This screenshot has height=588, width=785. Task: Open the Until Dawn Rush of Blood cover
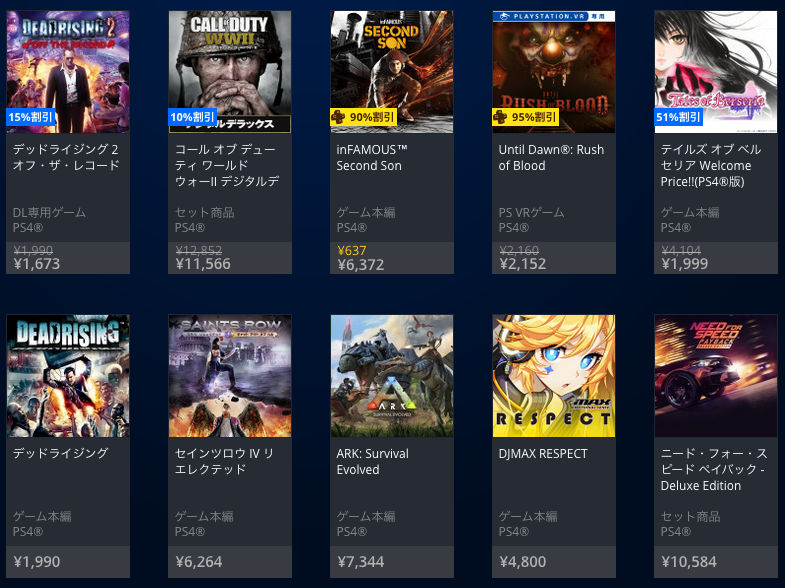click(x=554, y=72)
